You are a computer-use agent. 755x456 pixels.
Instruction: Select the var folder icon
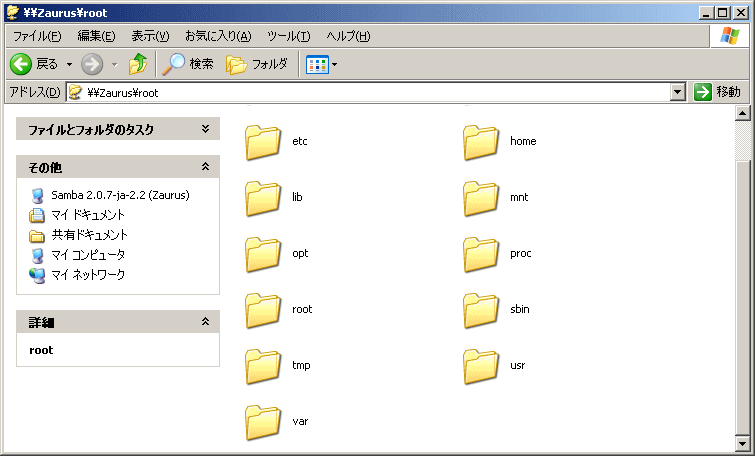click(263, 422)
